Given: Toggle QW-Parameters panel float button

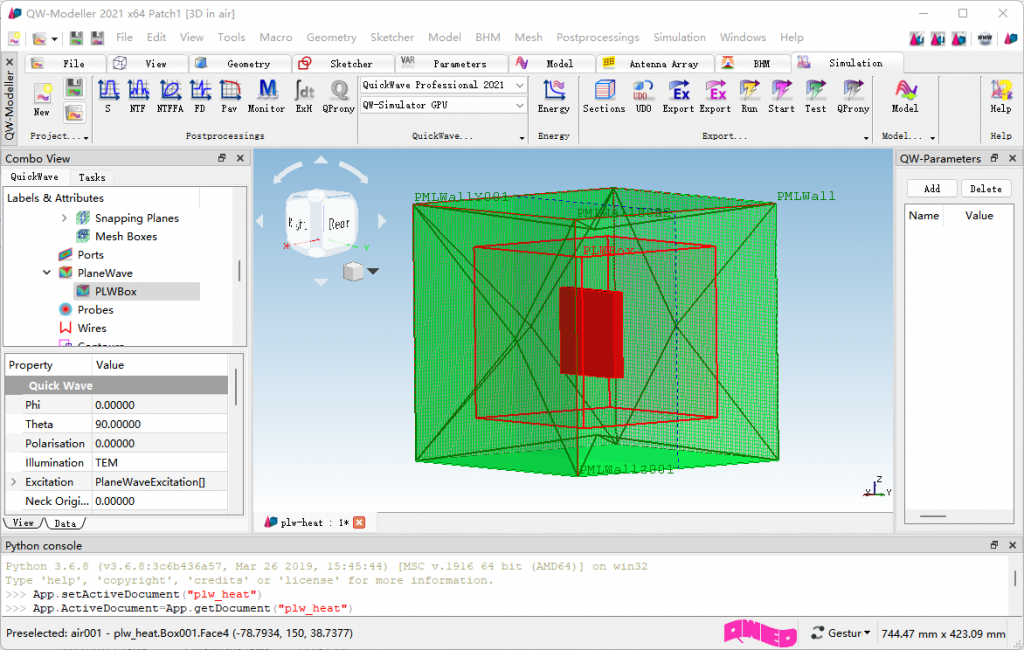Looking at the screenshot, I should 994,158.
